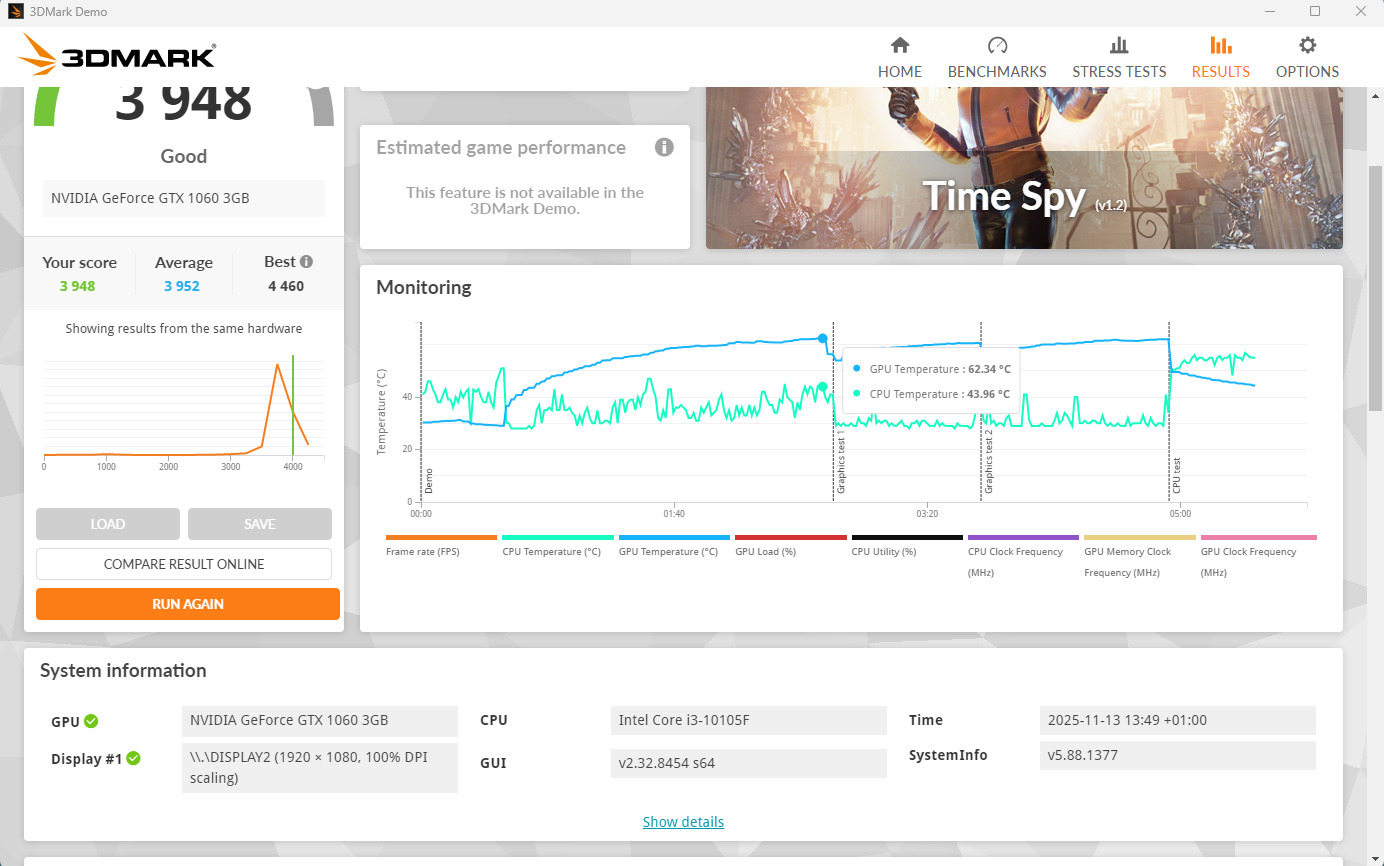Toggle GPU Memory Clock Frequency legend series
Viewport: 1384px width, 866px height.
(x=1139, y=557)
